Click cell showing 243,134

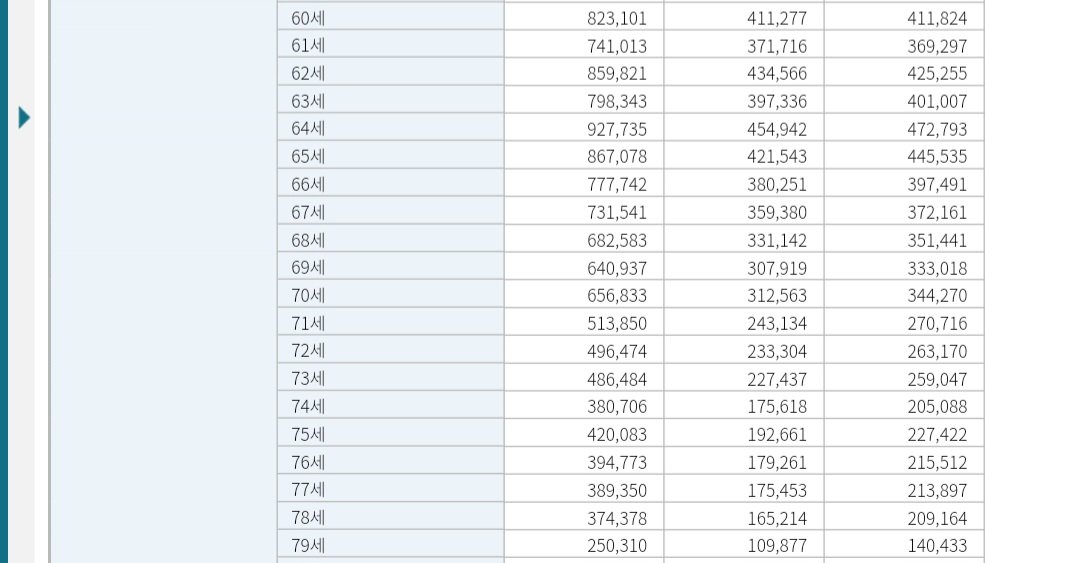coord(744,323)
